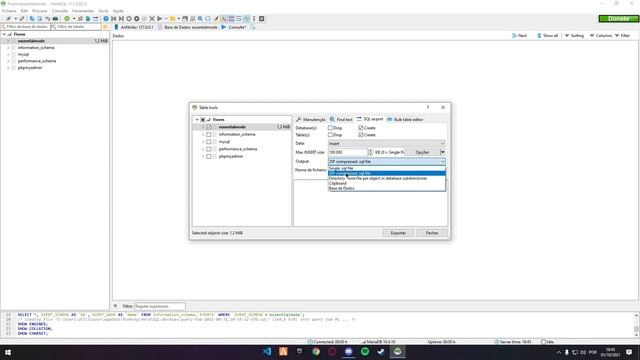Image resolution: width=640 pixels, height=360 pixels.
Task: Switch to Bulk table editor tab
Action: (x=405, y=120)
